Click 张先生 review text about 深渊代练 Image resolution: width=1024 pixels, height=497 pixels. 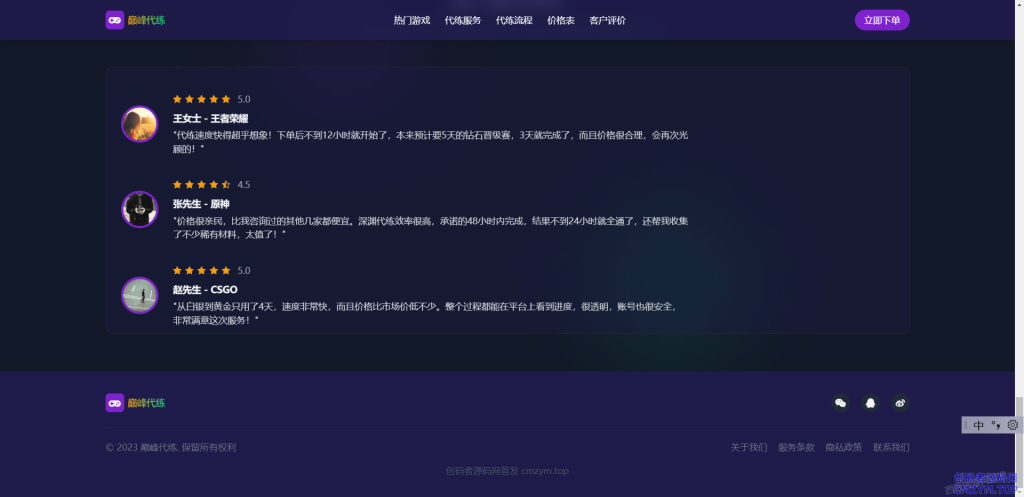click(x=430, y=227)
